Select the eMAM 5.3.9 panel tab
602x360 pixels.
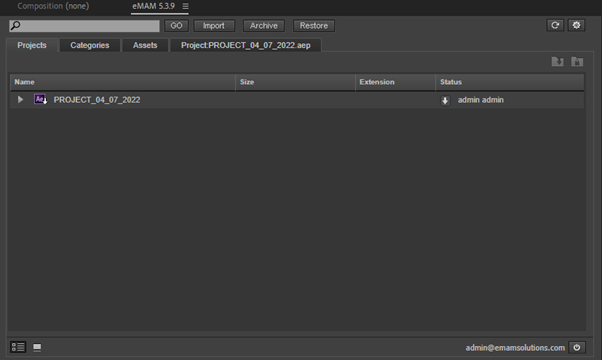[x=154, y=6]
